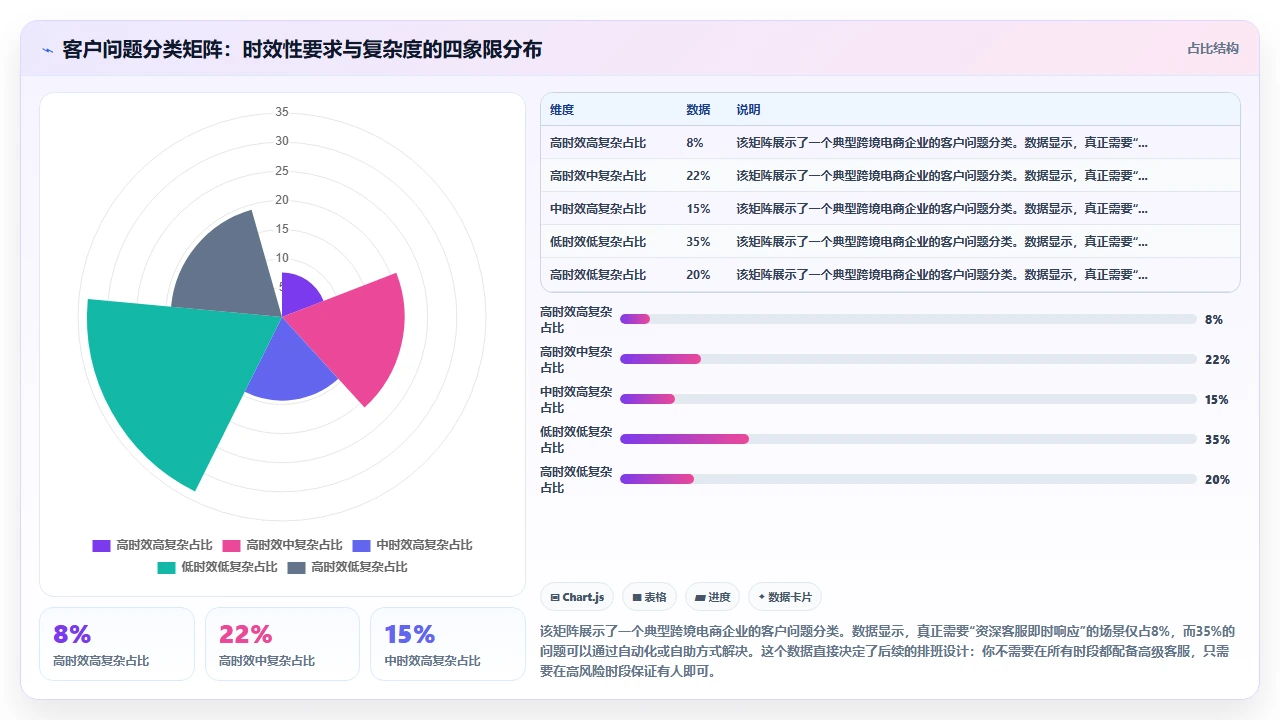This screenshot has width=1280, height=720.
Task: Select the 数据卡片 tag chip
Action: [785, 597]
